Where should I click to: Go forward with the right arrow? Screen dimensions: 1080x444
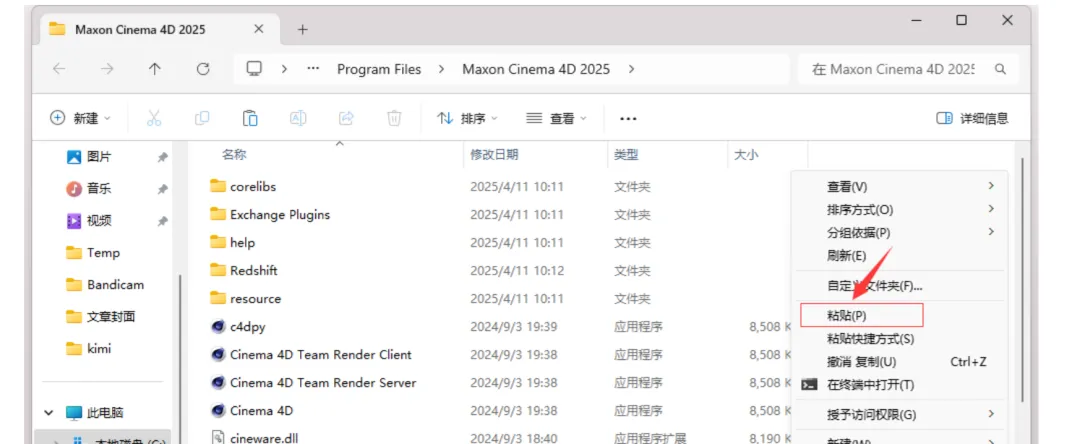pos(107,69)
